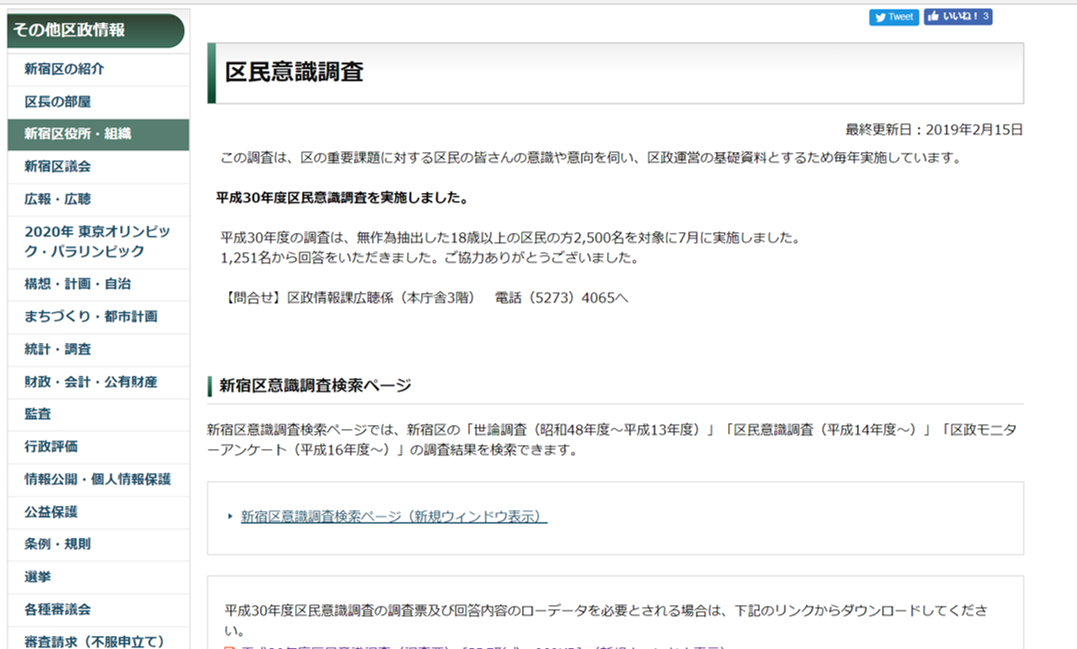Click the Facebook いいね! like button
Image resolution: width=1077 pixels, height=649 pixels.
[957, 16]
